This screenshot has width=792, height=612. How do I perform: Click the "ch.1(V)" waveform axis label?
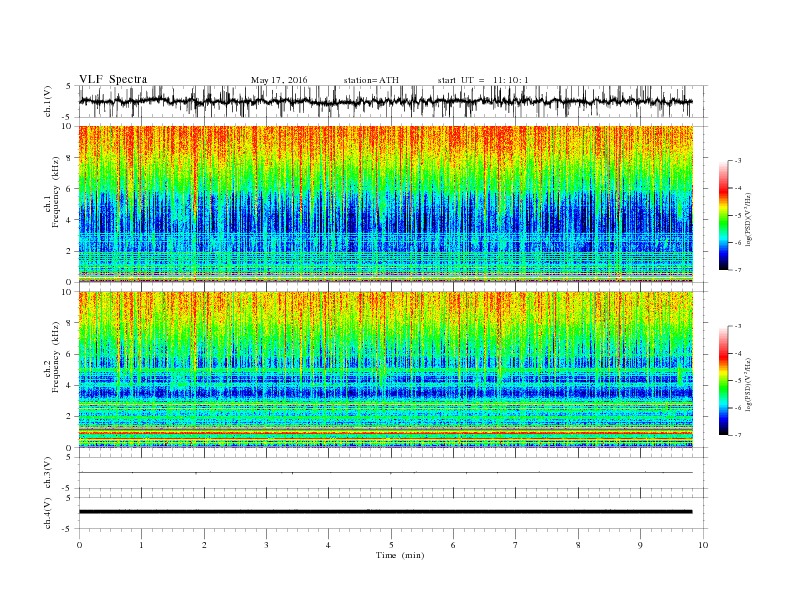48,101
